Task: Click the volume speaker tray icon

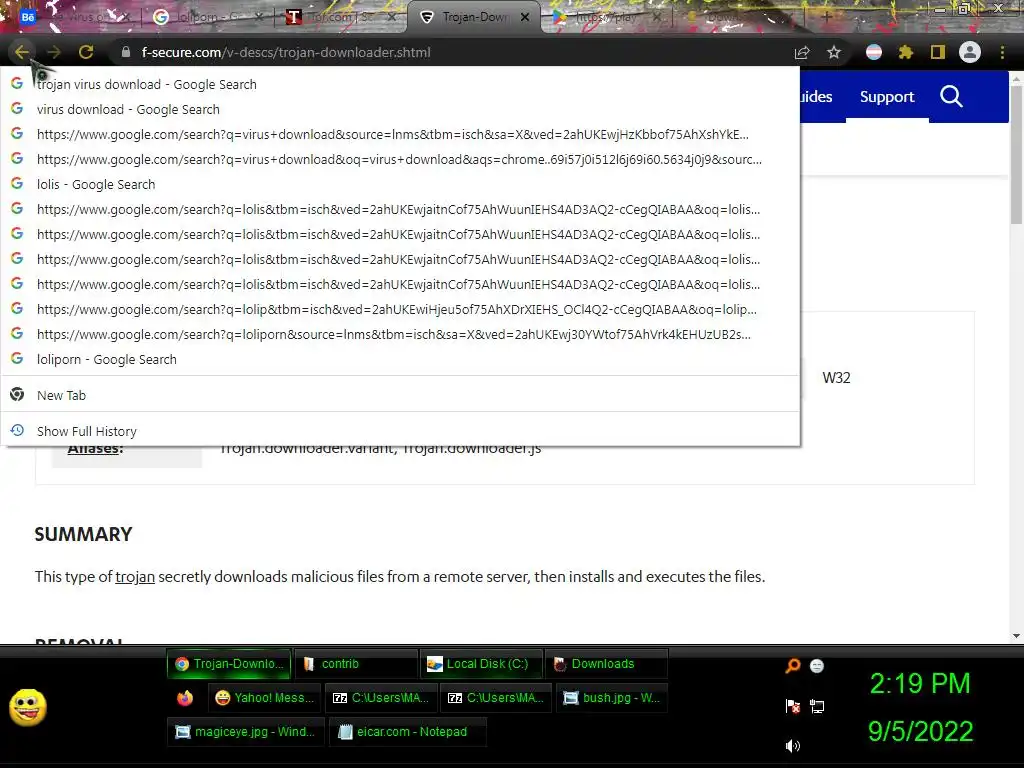Action: (x=793, y=746)
